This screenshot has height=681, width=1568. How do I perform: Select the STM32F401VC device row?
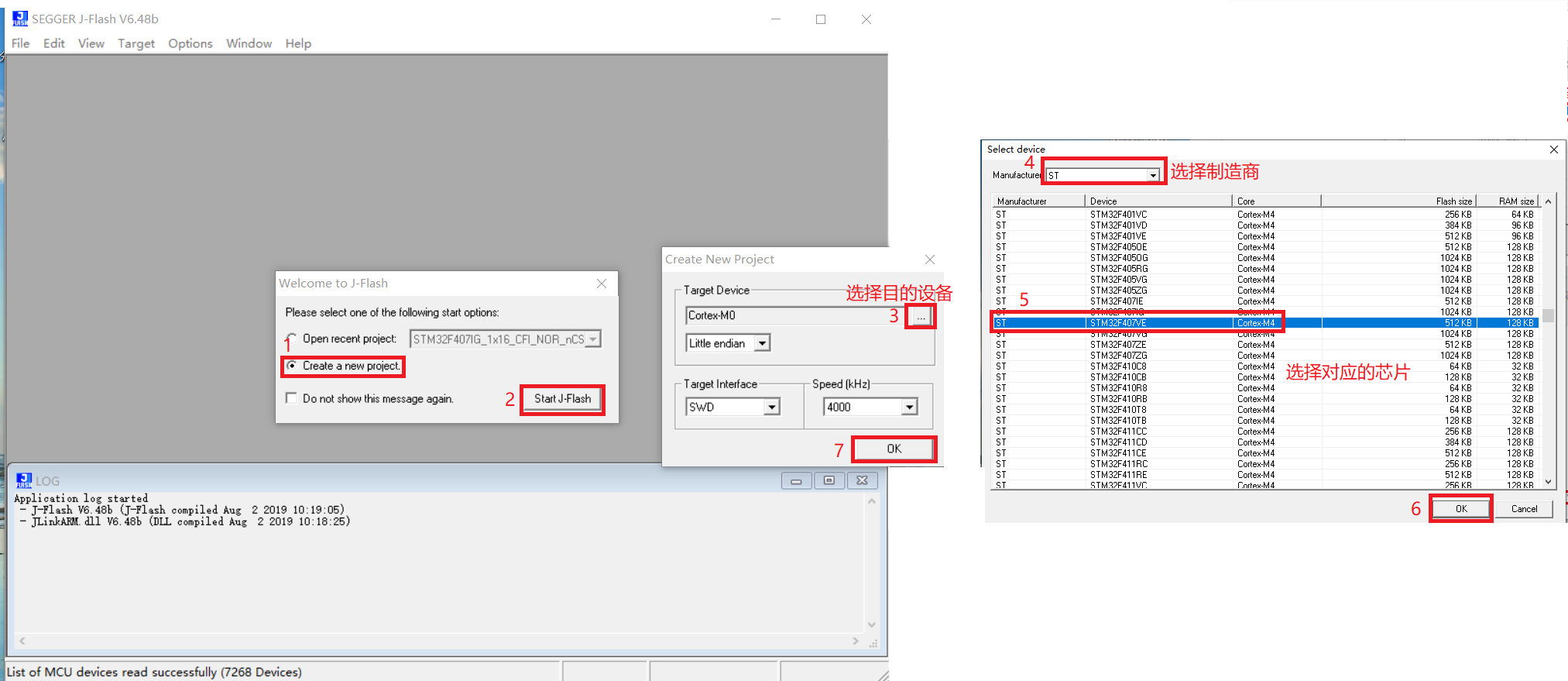(x=1265, y=215)
